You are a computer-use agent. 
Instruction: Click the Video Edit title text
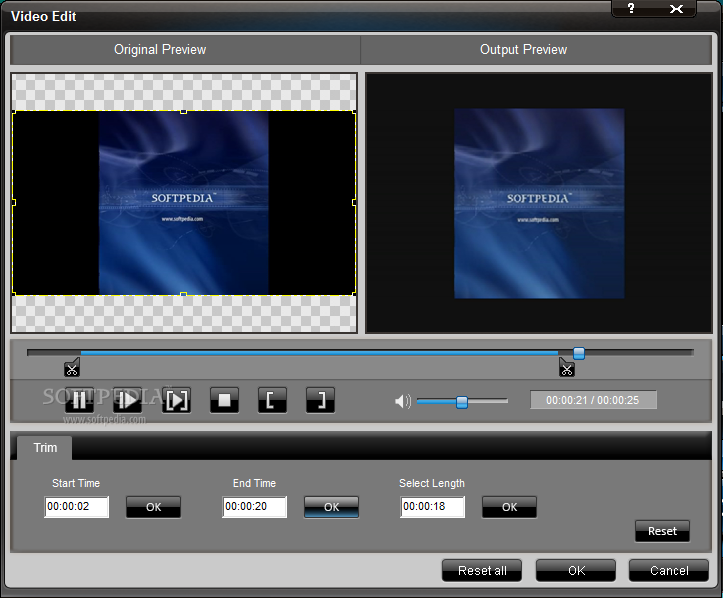click(44, 17)
